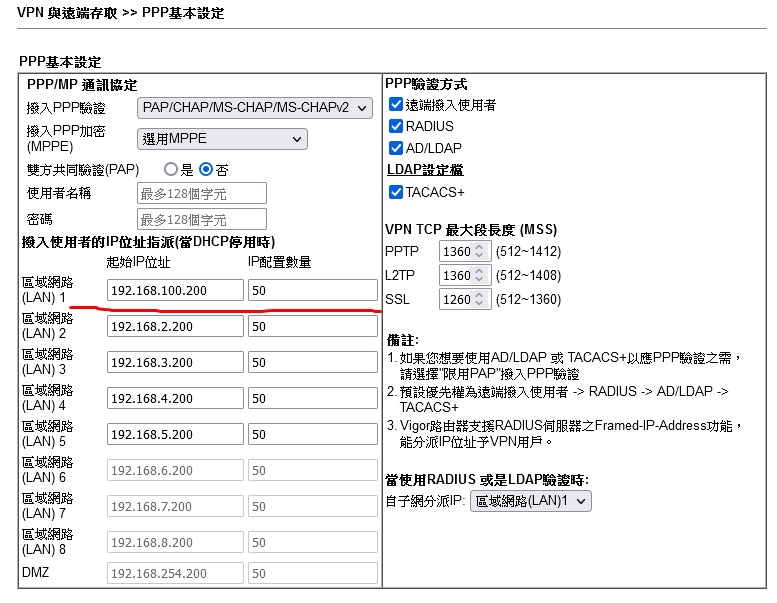Click the PPTP MSS spinner arrows
This screenshot has width=777, height=603.
[x=479, y=251]
